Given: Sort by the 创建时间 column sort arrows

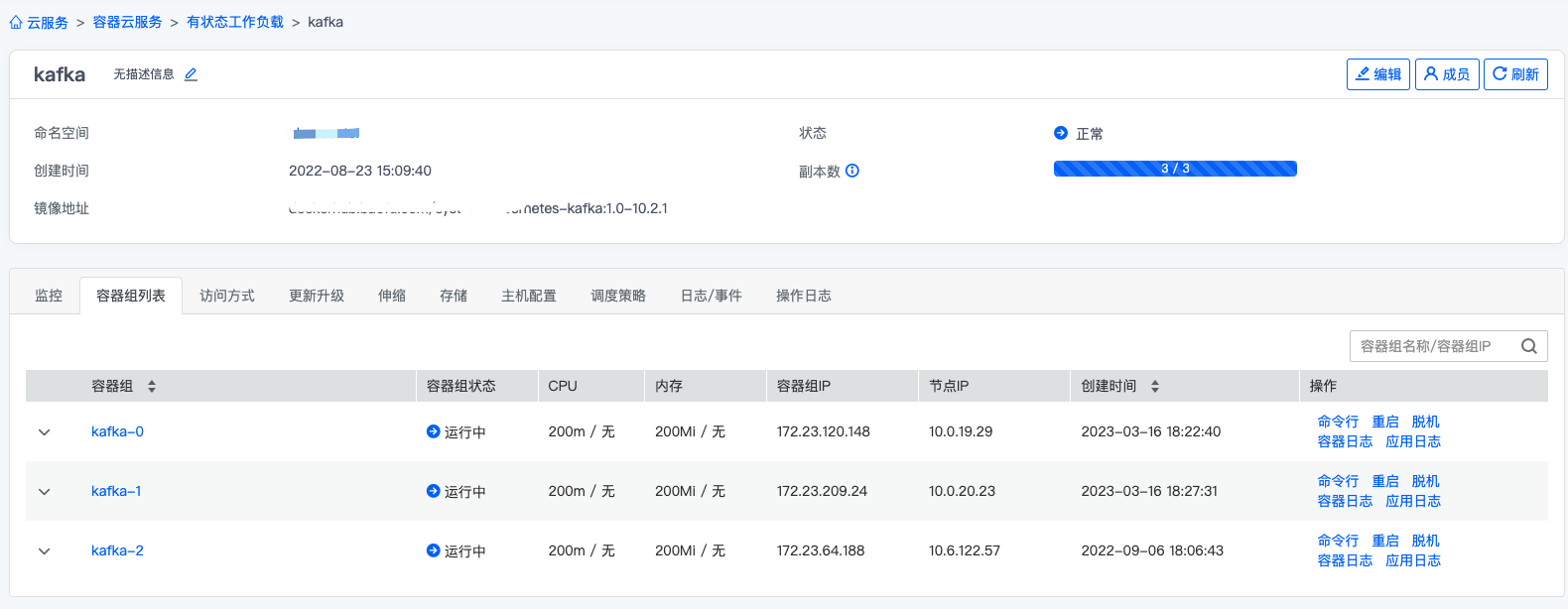Looking at the screenshot, I should pos(1155,386).
